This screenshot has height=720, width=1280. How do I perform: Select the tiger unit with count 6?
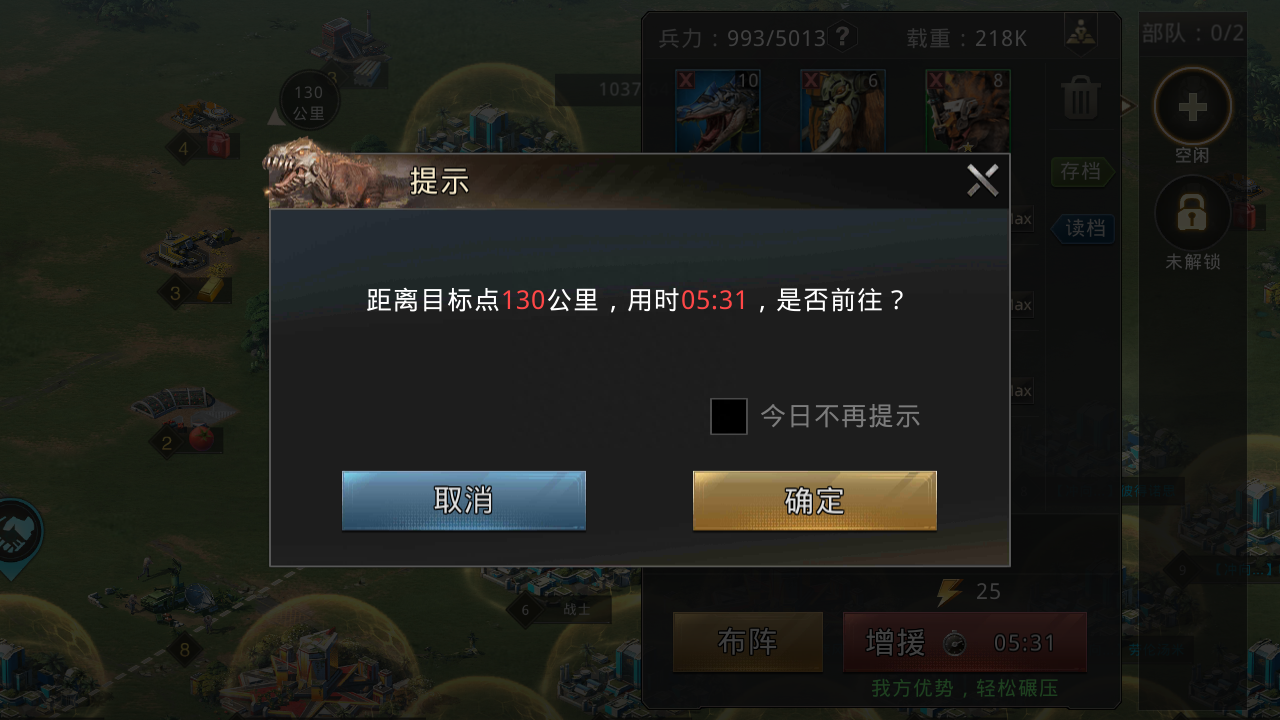tap(842, 110)
